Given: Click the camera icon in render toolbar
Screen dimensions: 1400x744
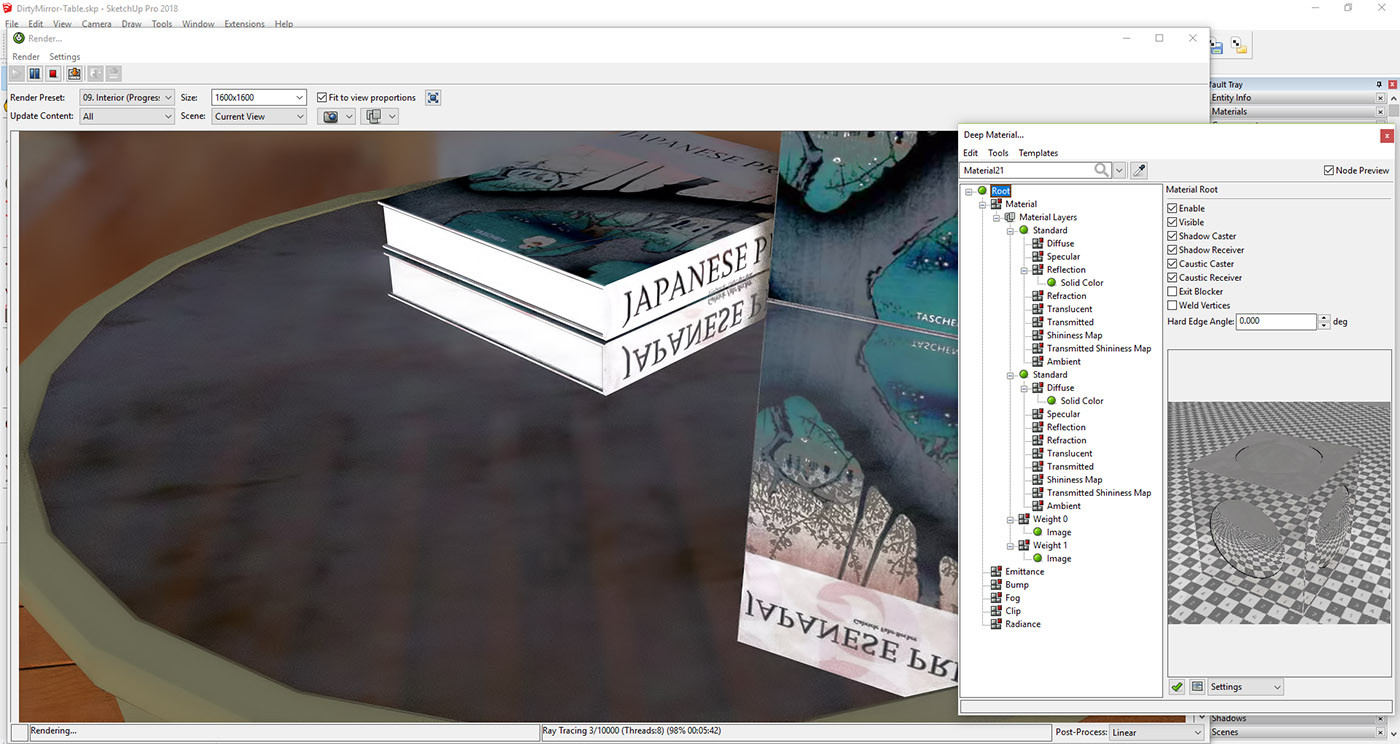Looking at the screenshot, I should pyautogui.click(x=331, y=116).
